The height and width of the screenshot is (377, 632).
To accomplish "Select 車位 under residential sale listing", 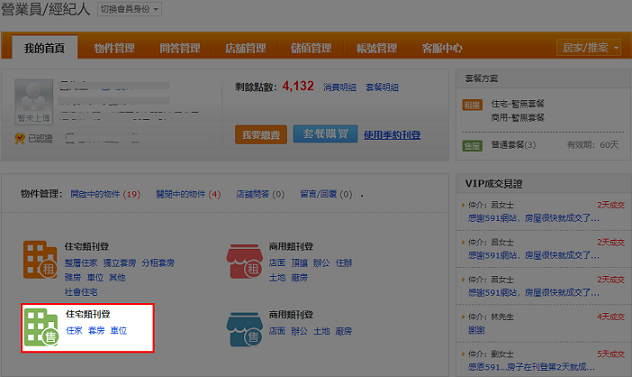I will click(x=118, y=331).
